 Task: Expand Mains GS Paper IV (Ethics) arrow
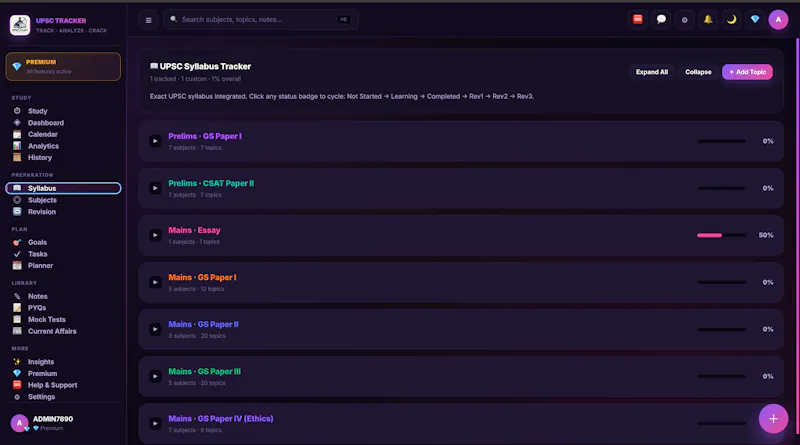[155, 423]
